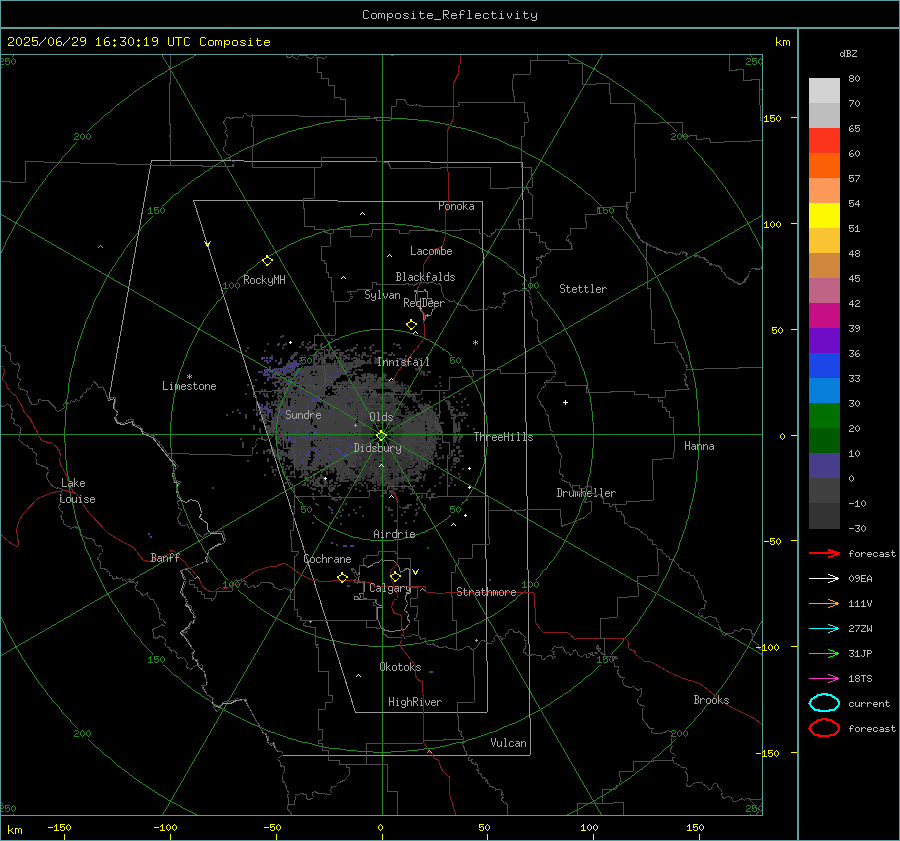Image resolution: width=900 pixels, height=841 pixels.
Task: Click the asterisk marker east of Innisfail
Action: coord(475,343)
